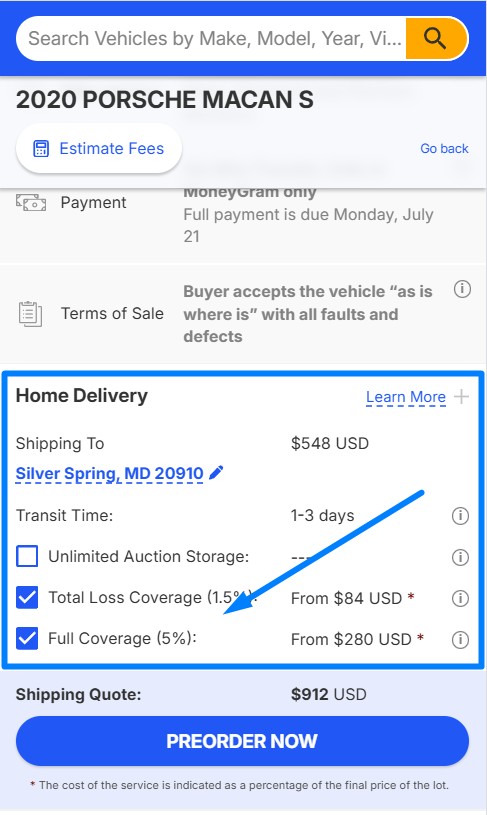The width and height of the screenshot is (487, 815).
Task: Click the Terms of Sale clipboard icon
Action: click(x=30, y=314)
